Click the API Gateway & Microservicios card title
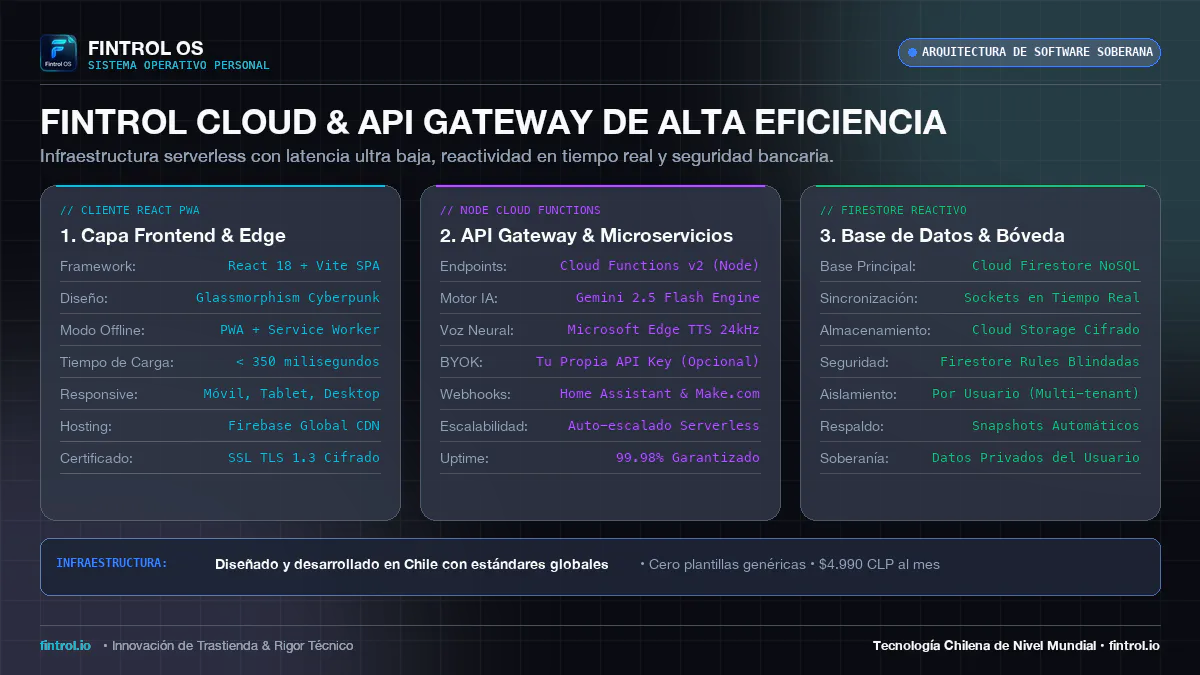Image resolution: width=1200 pixels, height=675 pixels. (x=587, y=236)
